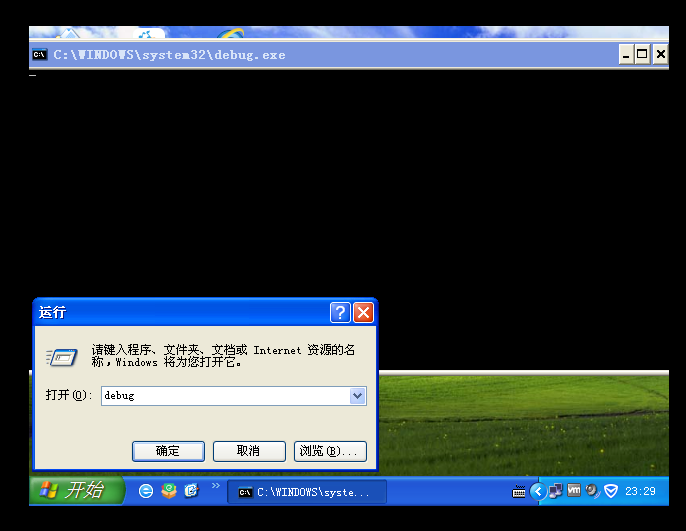The image size is (686, 531).
Task: Minimize the debug.exe console window
Action: pos(626,55)
